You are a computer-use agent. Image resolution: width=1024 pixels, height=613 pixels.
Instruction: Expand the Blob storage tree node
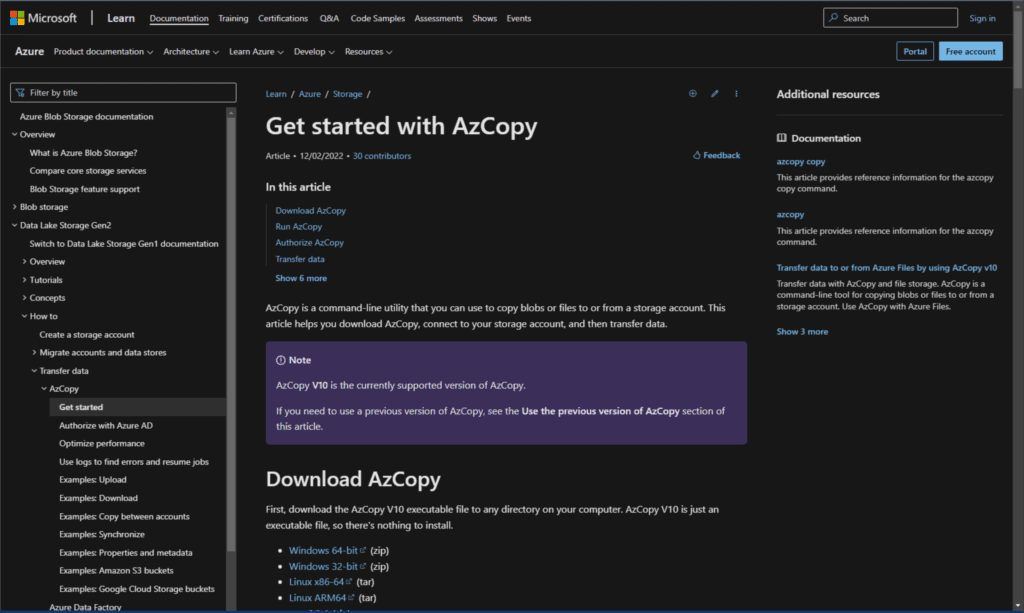[x=14, y=207]
